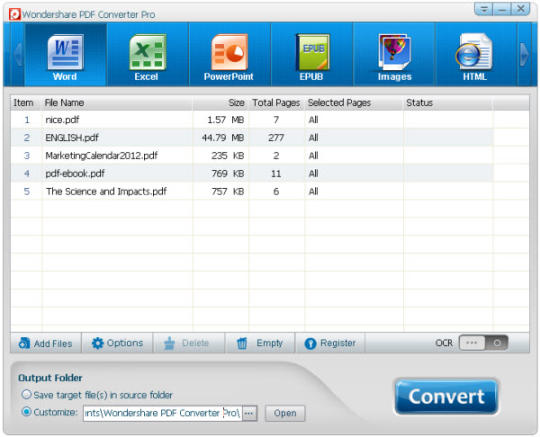This screenshot has height=437, width=540.
Task: Click 'All' pages cell for pdf-ebook.pdf
Action: pyautogui.click(x=313, y=173)
